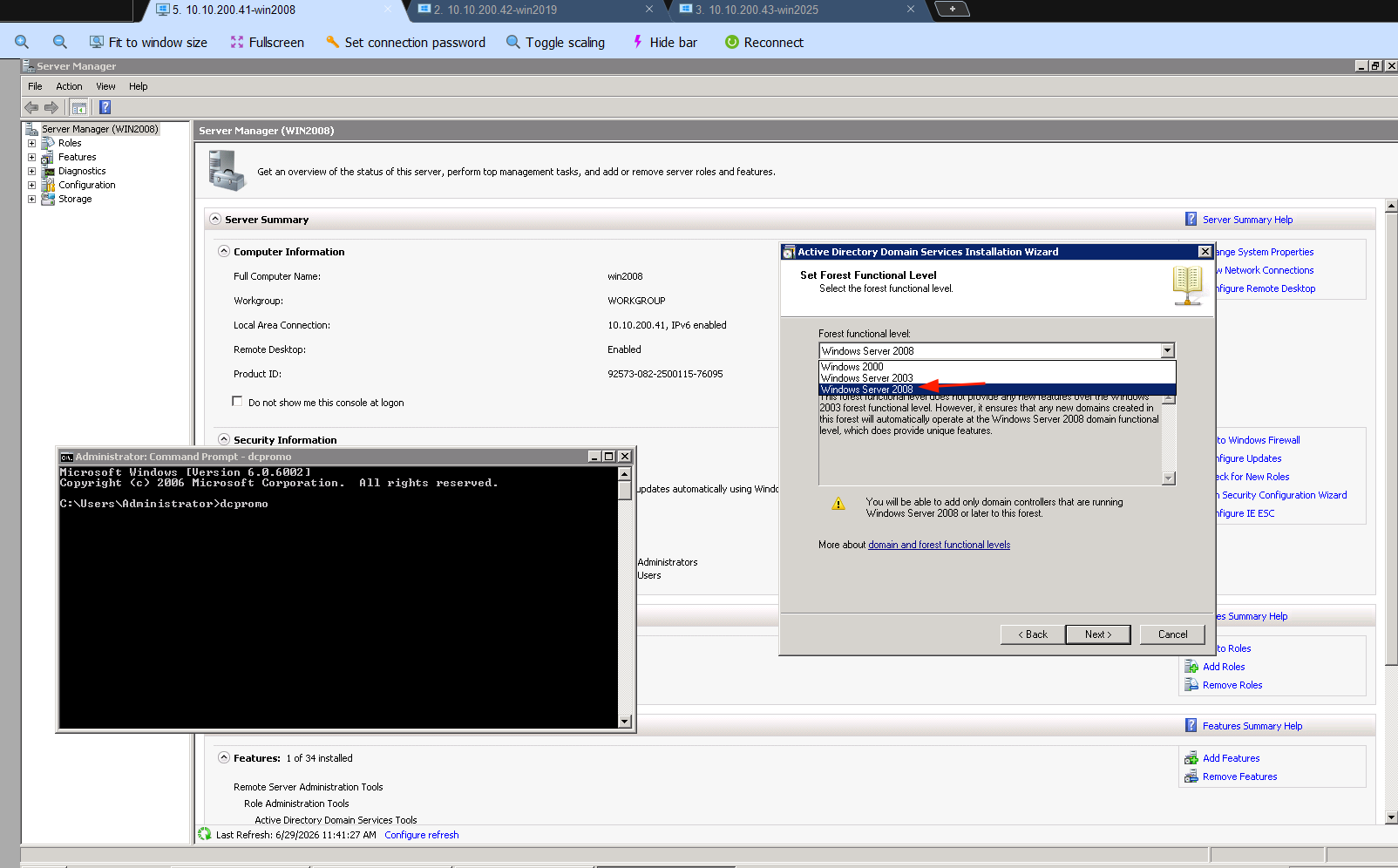Image resolution: width=1398 pixels, height=868 pixels.
Task: Select Diagnostics in the console tree
Action: point(82,171)
